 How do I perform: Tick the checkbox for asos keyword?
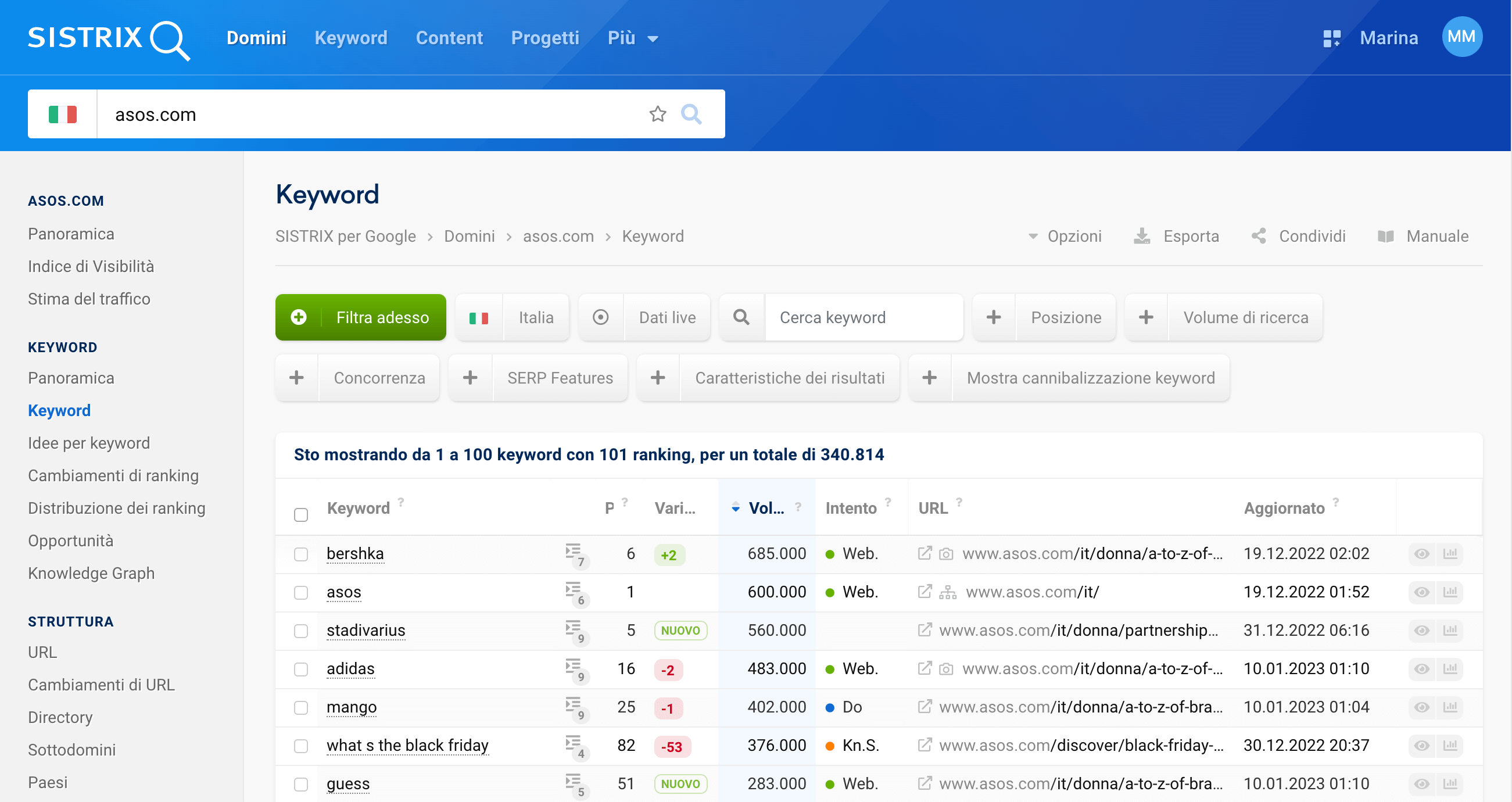[x=301, y=592]
